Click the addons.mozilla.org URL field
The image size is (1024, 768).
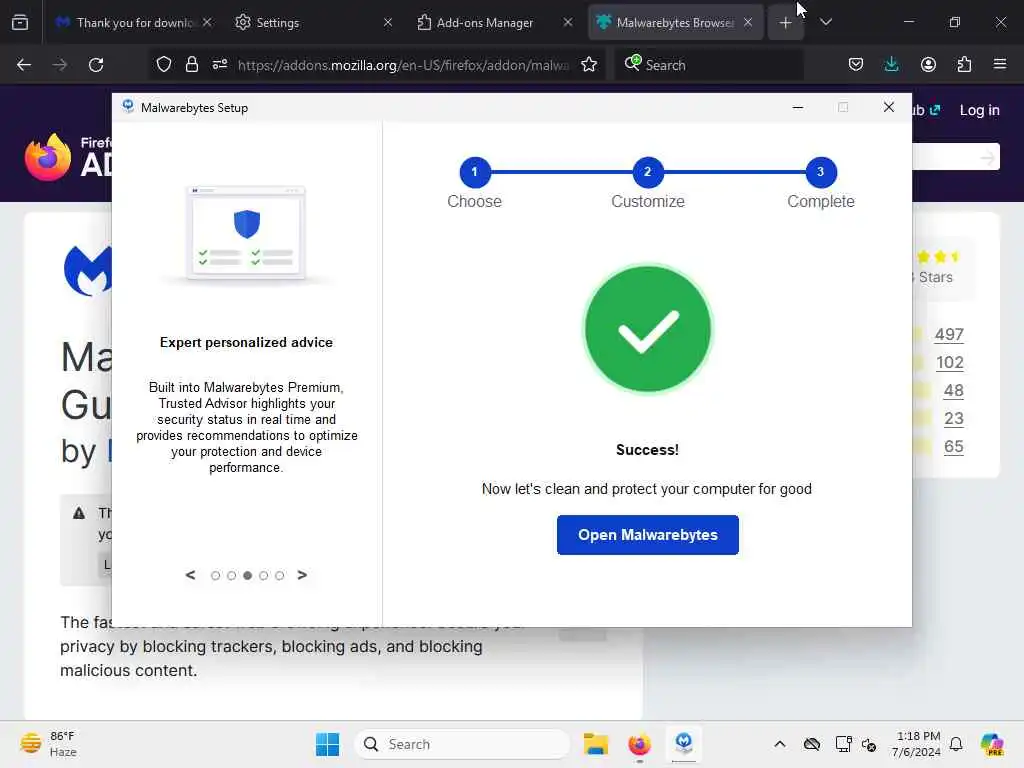[402, 65]
